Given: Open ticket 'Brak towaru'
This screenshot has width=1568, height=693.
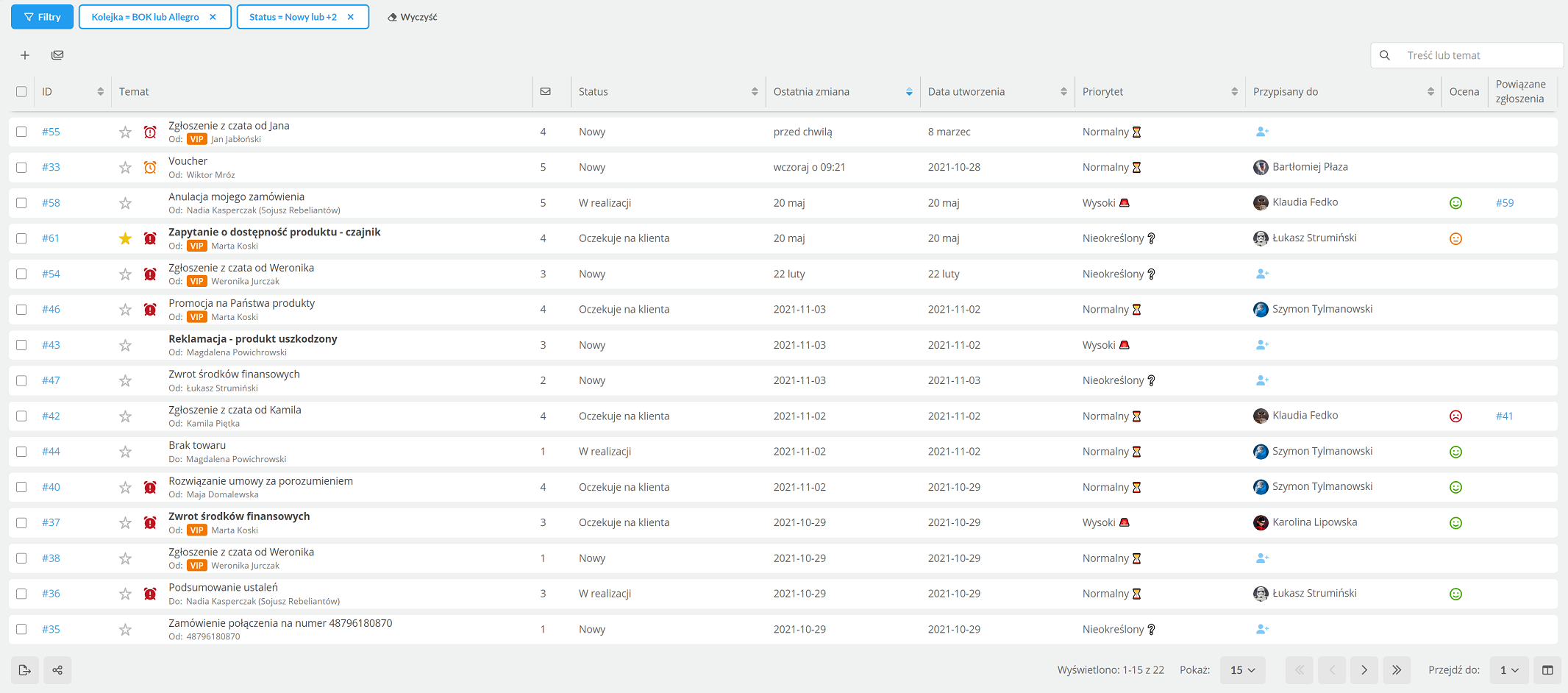Looking at the screenshot, I should [x=197, y=446].
